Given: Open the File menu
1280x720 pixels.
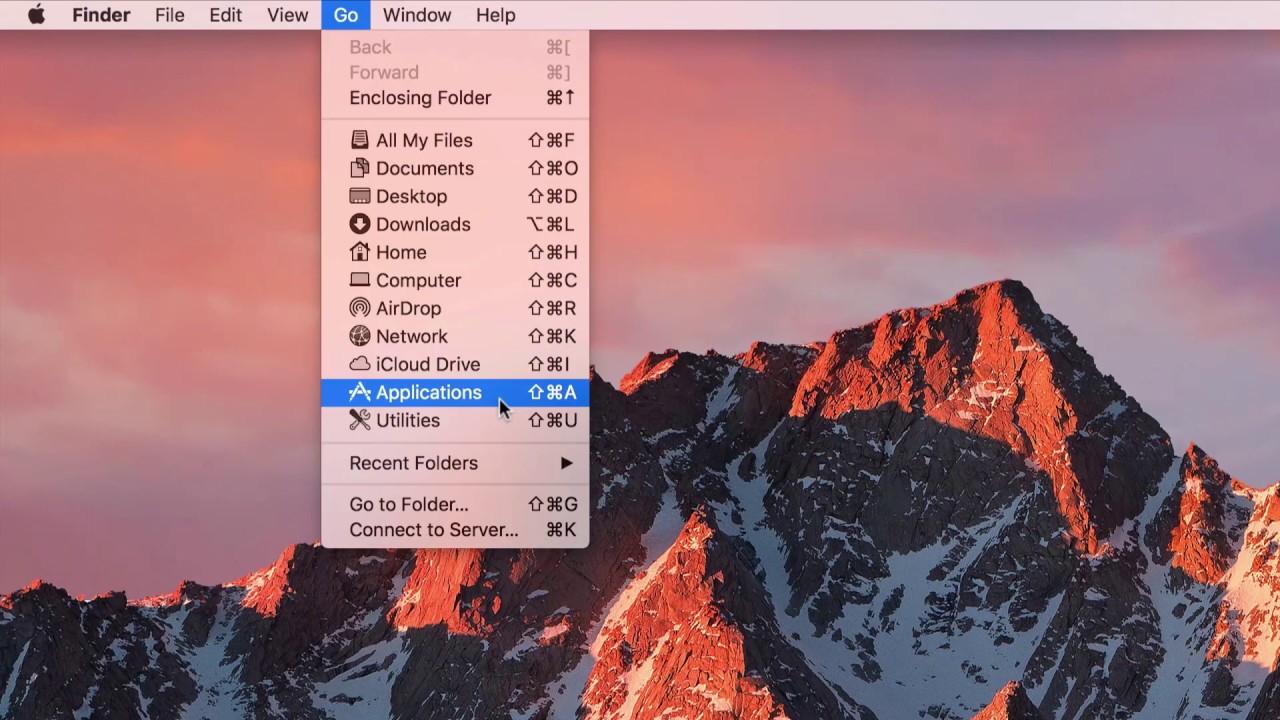Looking at the screenshot, I should click(x=169, y=15).
